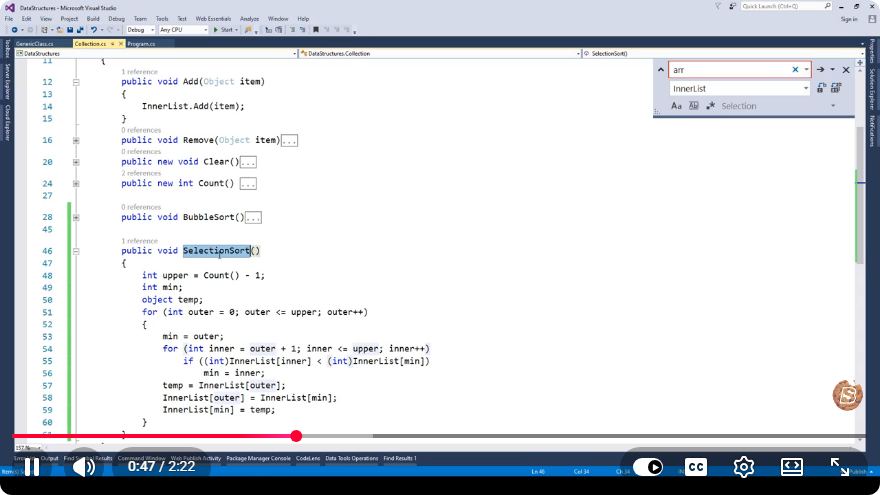Collapse the replace mode chevron
880x495 pixels.
click(661, 70)
